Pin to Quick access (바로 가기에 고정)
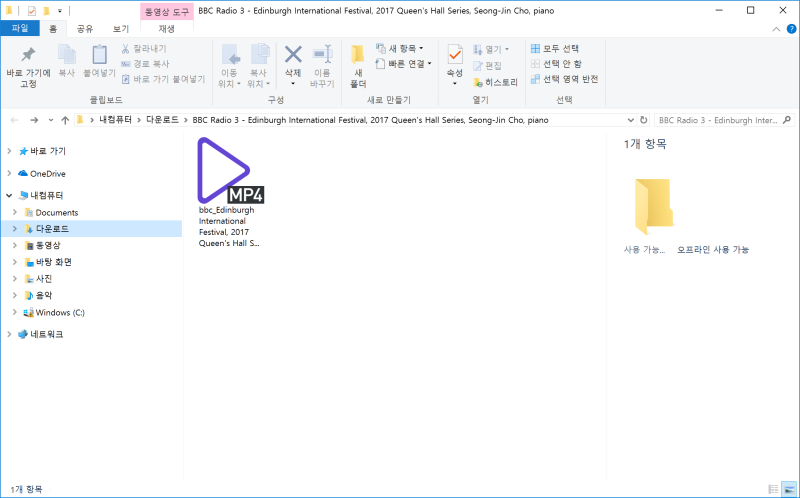800x498 pixels. [28, 66]
